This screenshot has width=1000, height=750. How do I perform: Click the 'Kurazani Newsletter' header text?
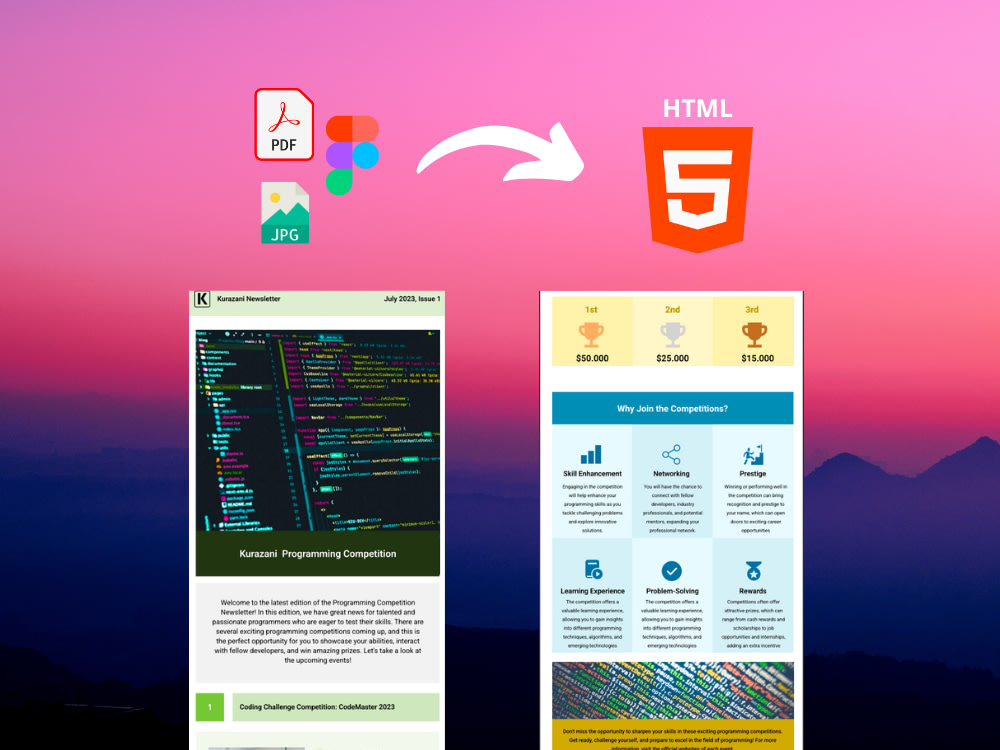pos(249,298)
